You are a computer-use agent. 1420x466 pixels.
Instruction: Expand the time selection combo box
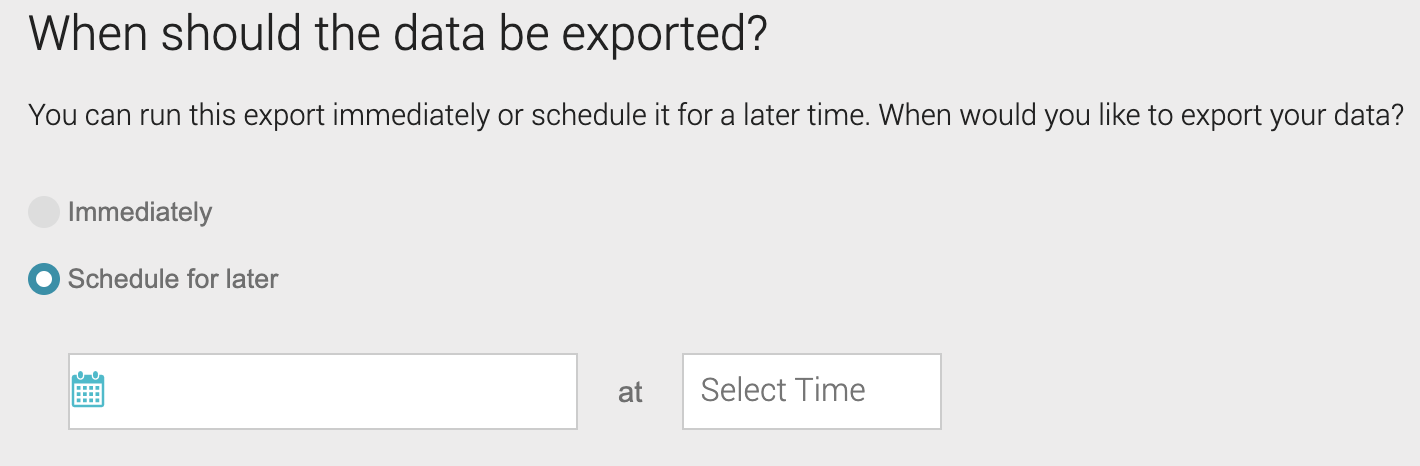click(812, 391)
